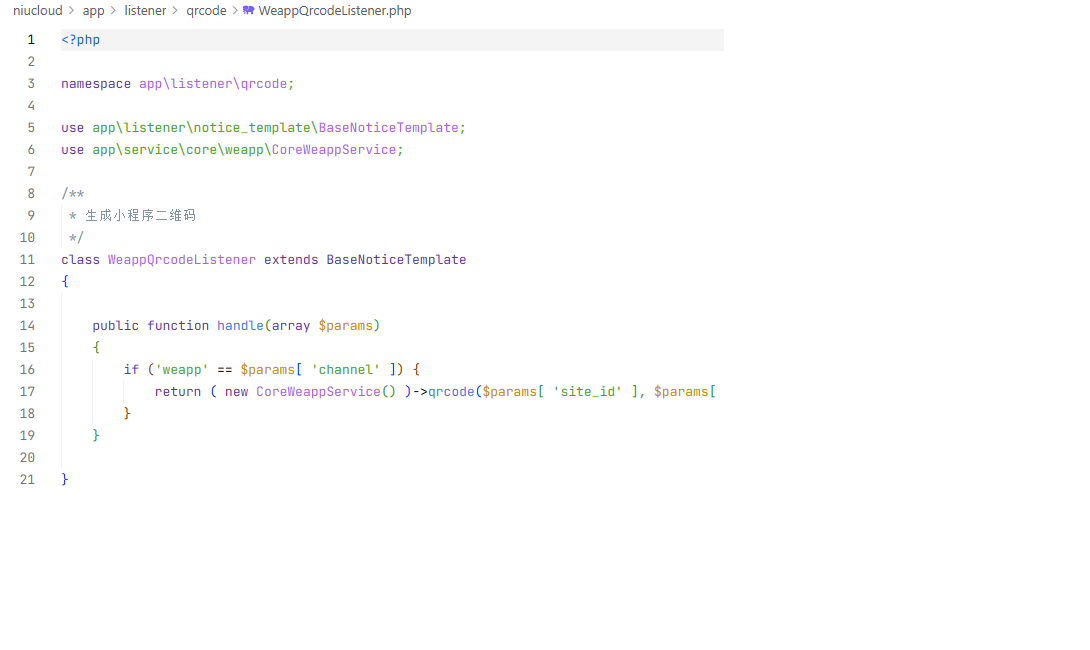Open the qrcode breadcrumb folder
The height and width of the screenshot is (650, 1090).
click(206, 10)
